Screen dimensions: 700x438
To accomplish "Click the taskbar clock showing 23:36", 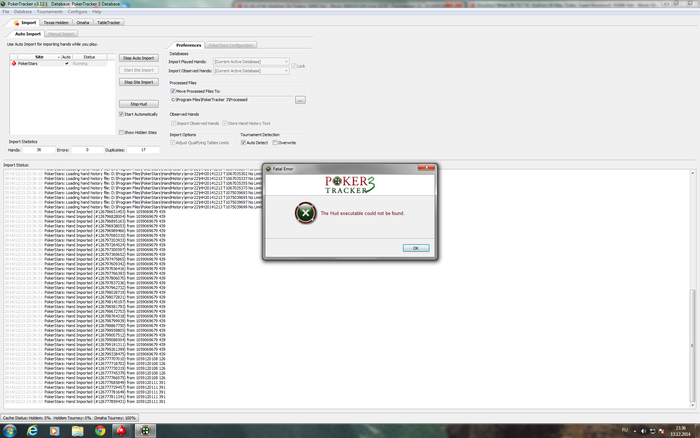I will (x=680, y=431).
